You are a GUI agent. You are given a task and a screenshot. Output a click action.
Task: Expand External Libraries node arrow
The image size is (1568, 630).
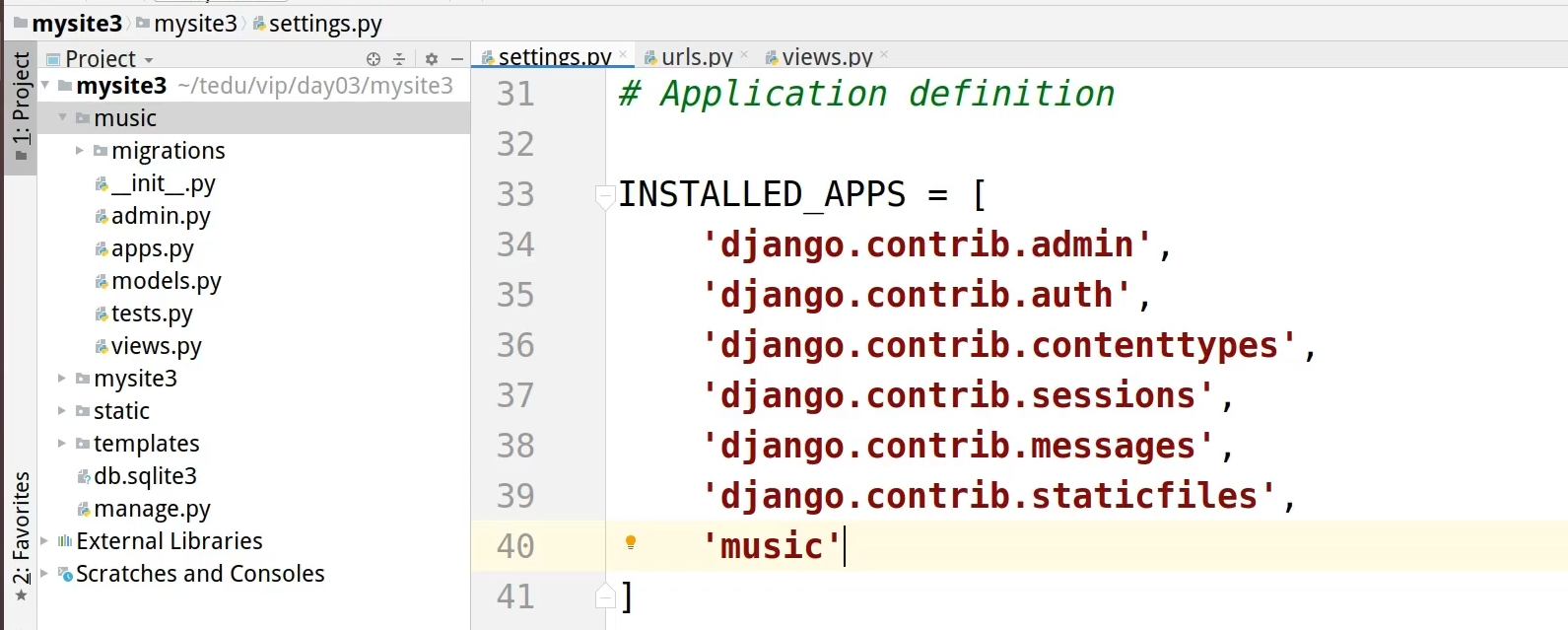coord(44,541)
